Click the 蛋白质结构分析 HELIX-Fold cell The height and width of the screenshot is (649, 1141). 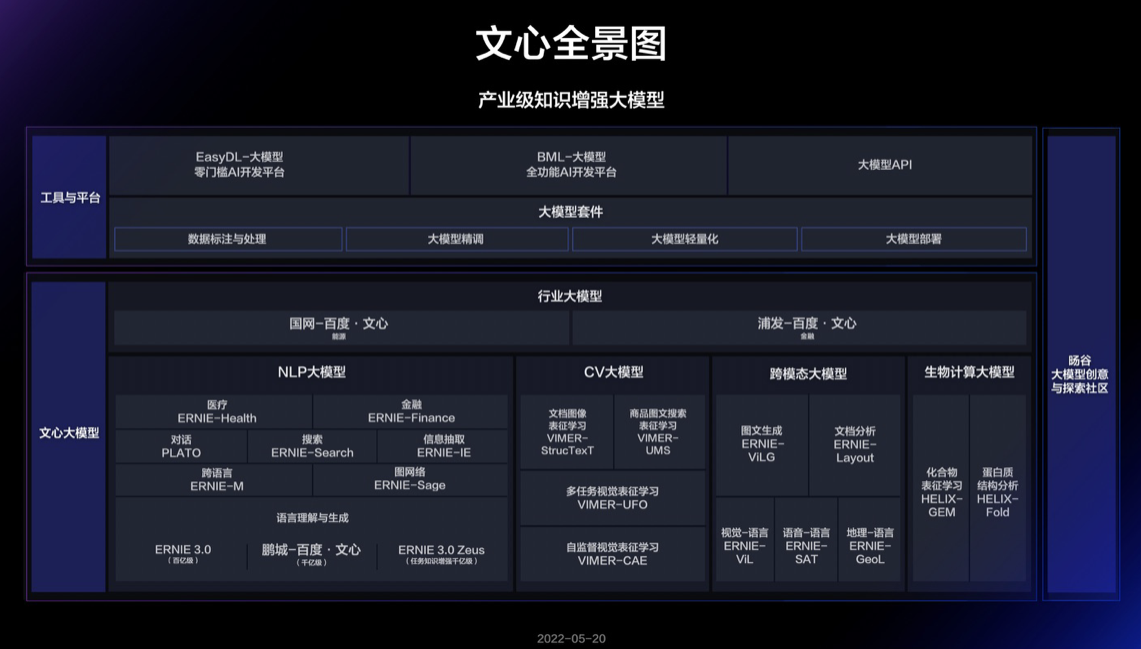pyautogui.click(x=998, y=488)
